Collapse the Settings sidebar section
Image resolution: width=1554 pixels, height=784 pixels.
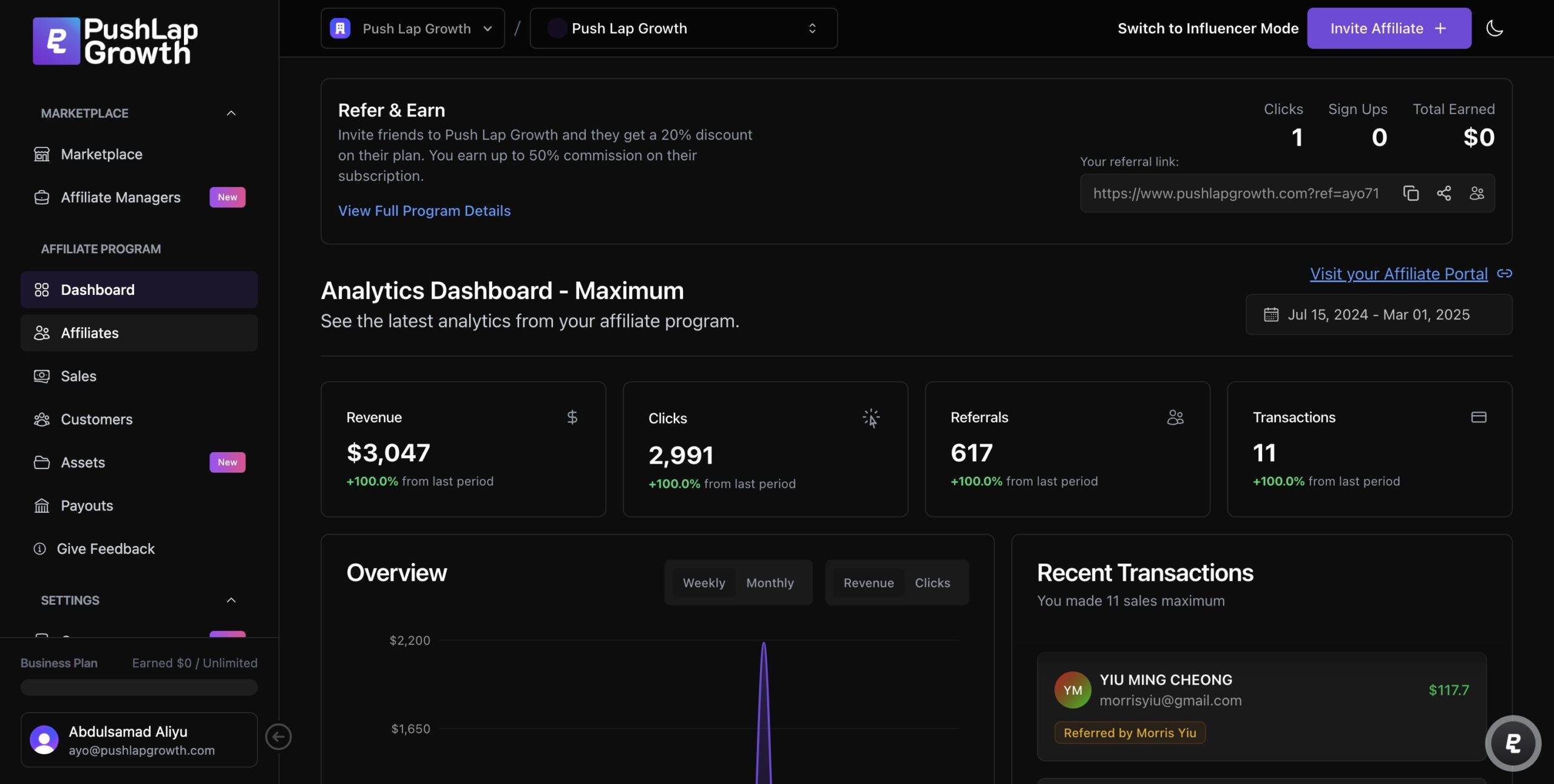231,600
